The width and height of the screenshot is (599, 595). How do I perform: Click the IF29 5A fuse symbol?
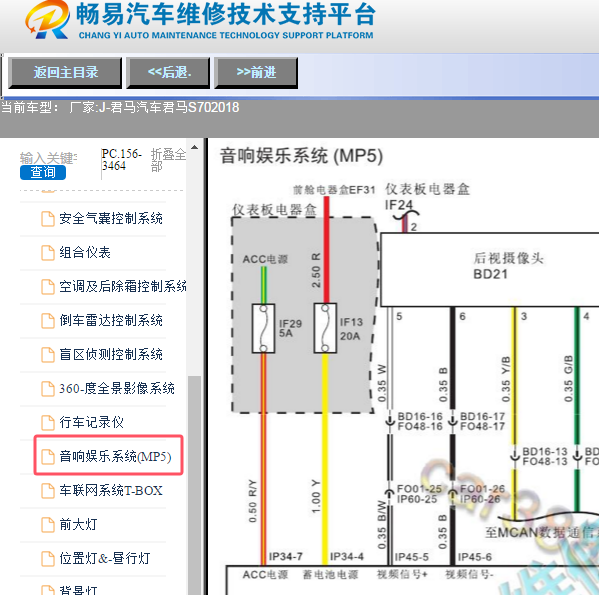pos(263,328)
